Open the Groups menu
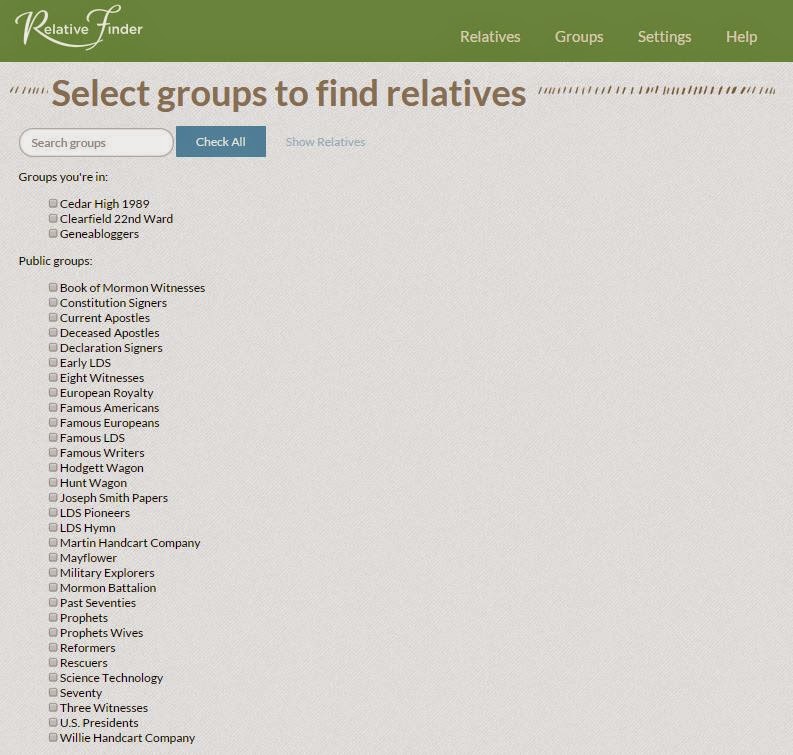 (579, 37)
